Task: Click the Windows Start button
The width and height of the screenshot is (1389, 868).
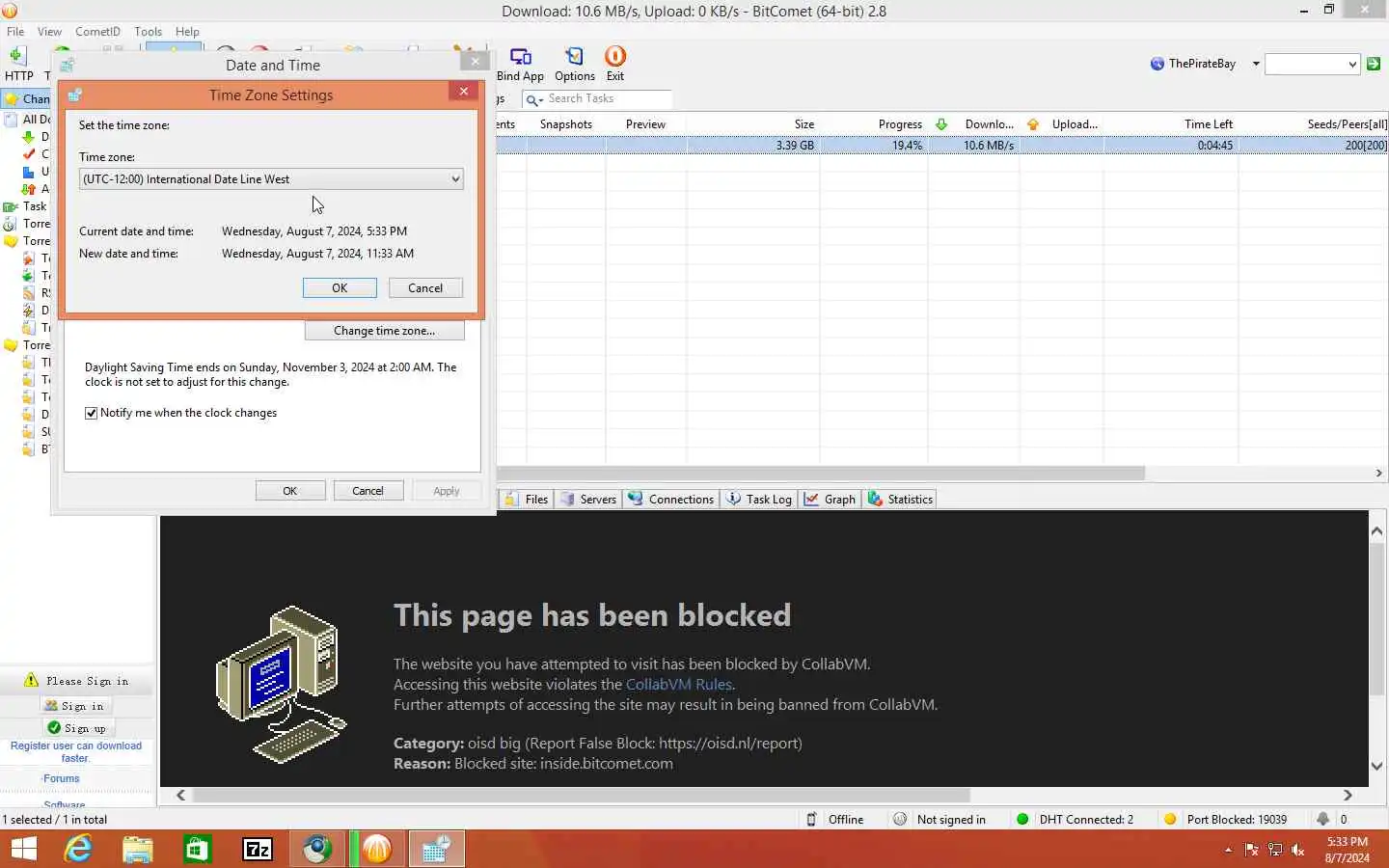Action: (x=23, y=849)
